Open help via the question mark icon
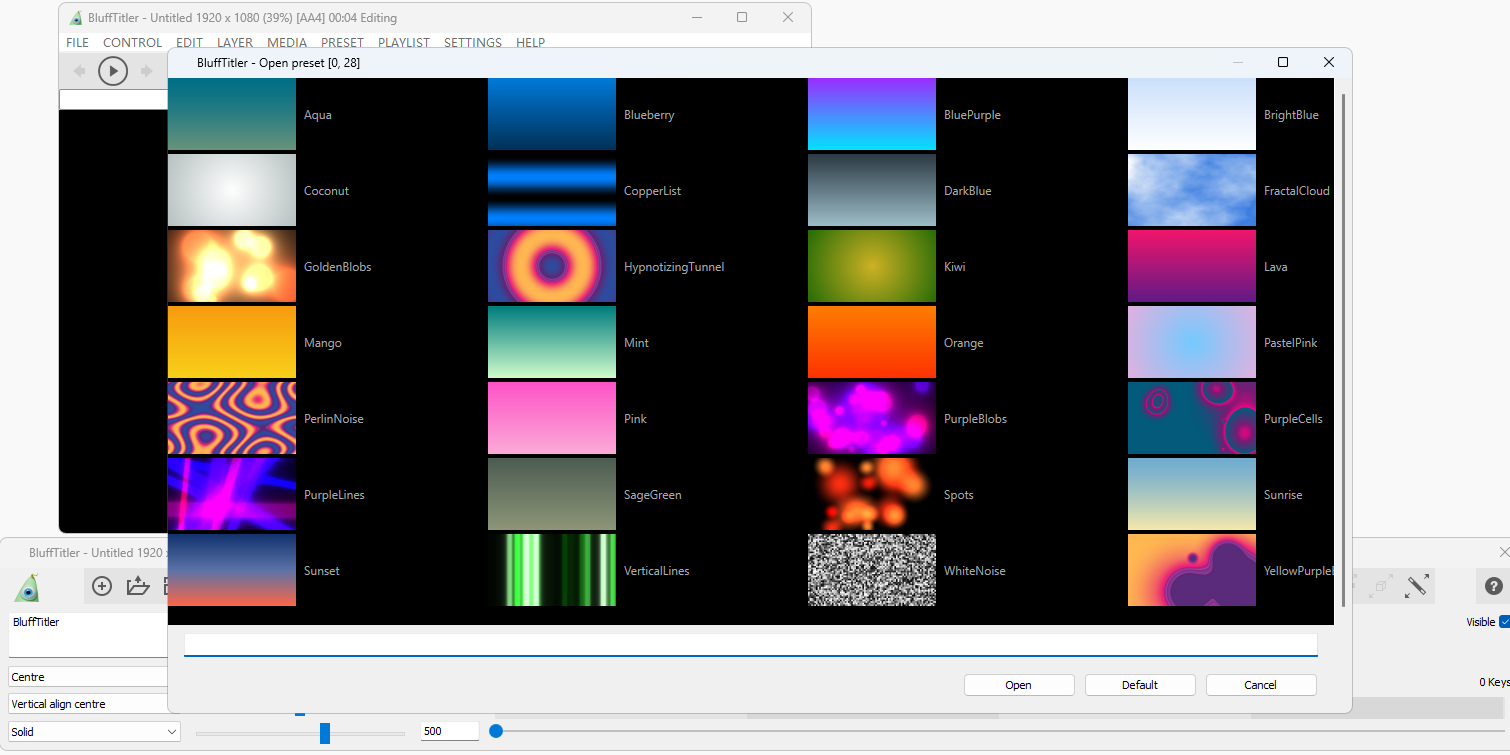This screenshot has width=1510, height=755. [x=1494, y=587]
